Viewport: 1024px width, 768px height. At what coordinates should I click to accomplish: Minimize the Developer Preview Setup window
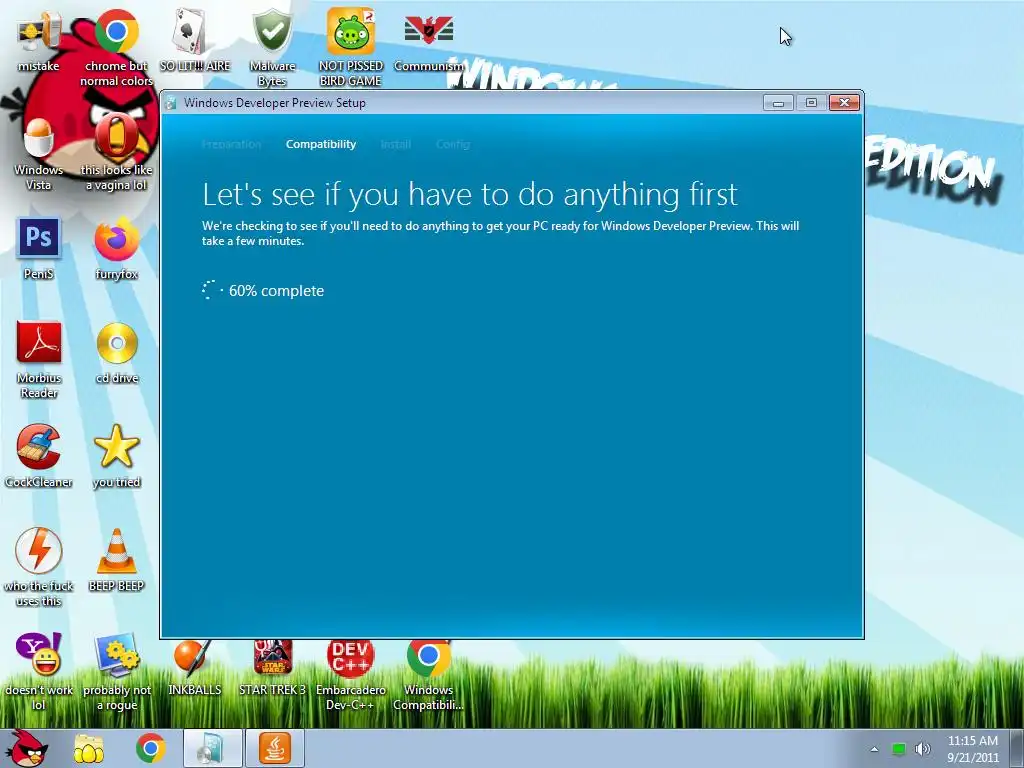point(778,103)
